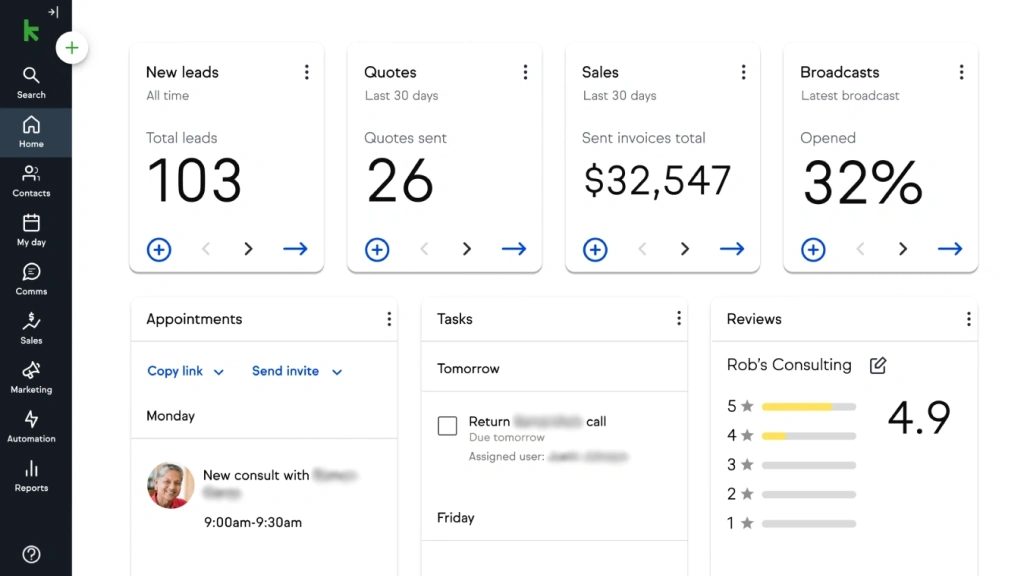Show previous stat in New leads card
The image size is (1024, 576).
pos(206,249)
